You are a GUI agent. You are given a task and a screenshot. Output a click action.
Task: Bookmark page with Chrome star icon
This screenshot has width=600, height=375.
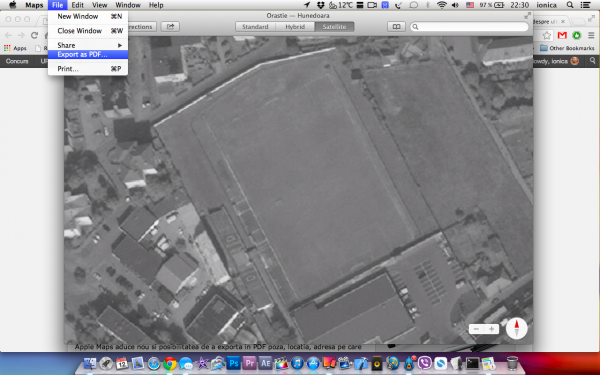(x=547, y=36)
